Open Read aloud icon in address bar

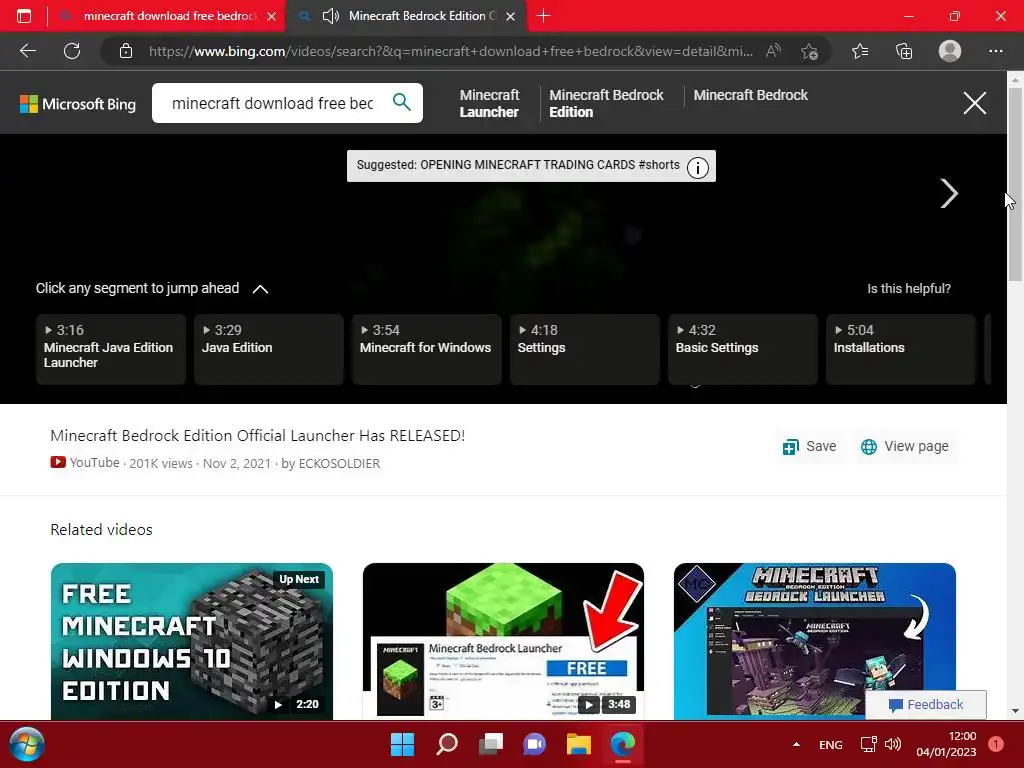773,51
